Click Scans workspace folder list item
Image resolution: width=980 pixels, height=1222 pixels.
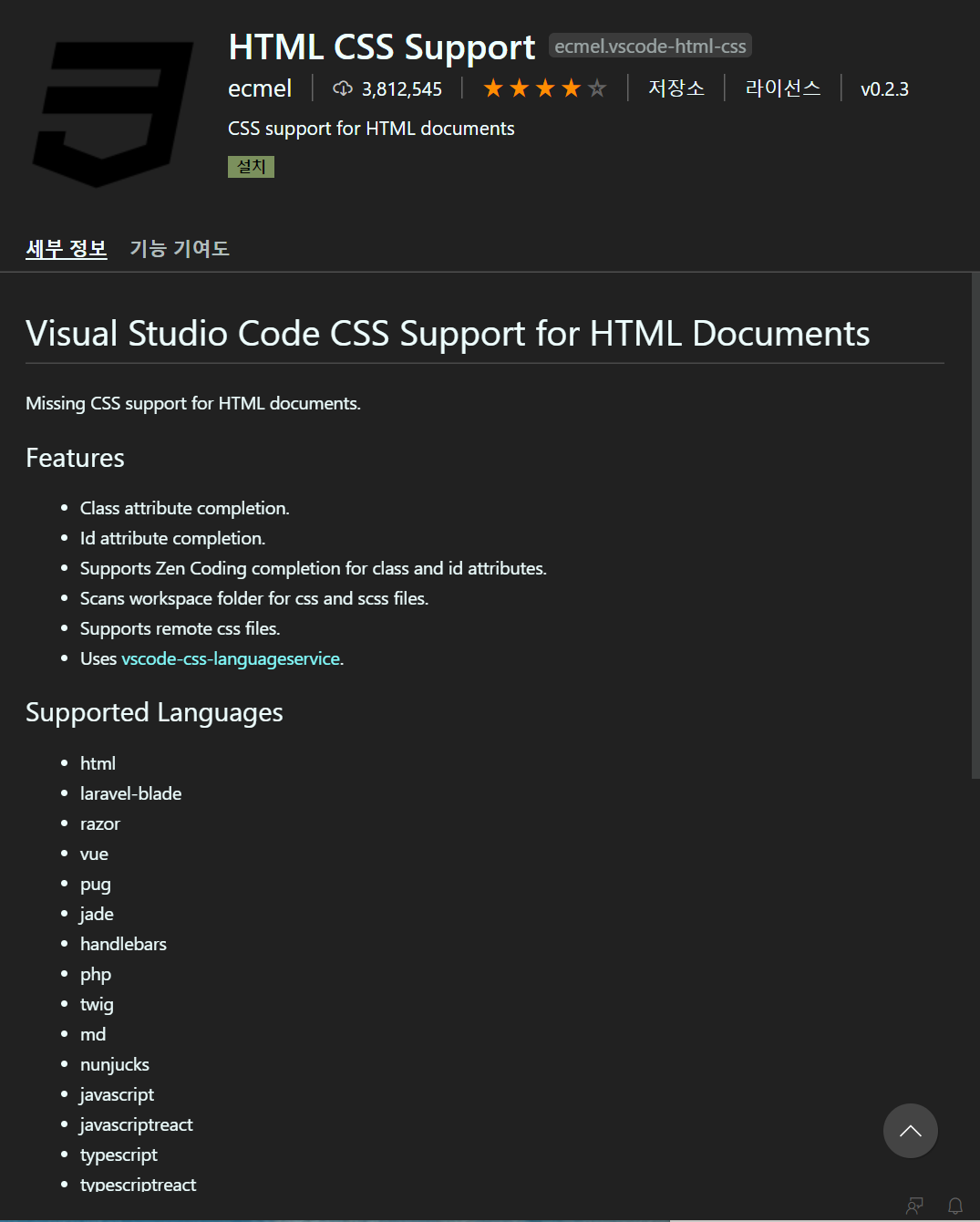tap(254, 598)
